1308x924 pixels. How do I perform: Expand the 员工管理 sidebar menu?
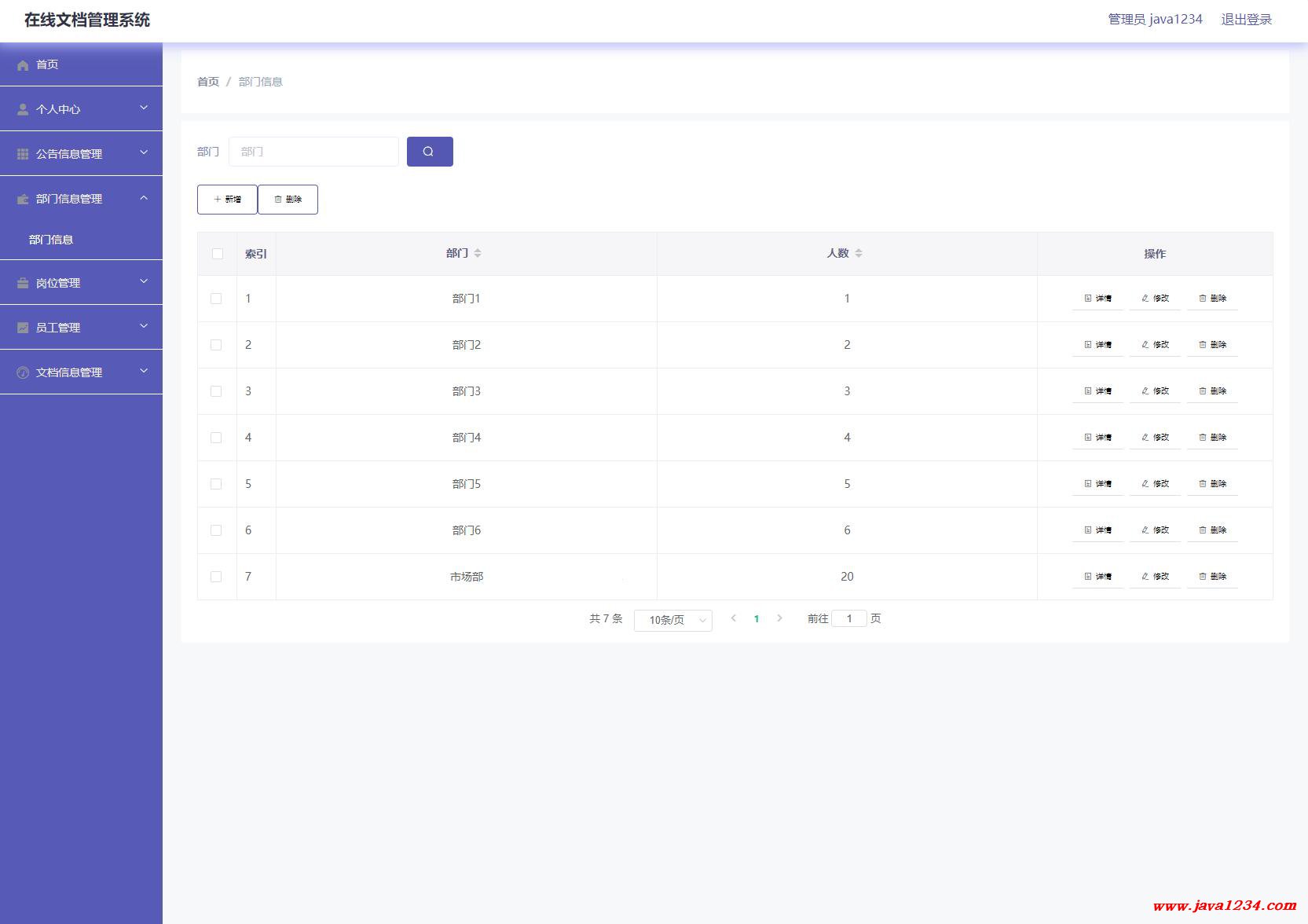[81, 328]
